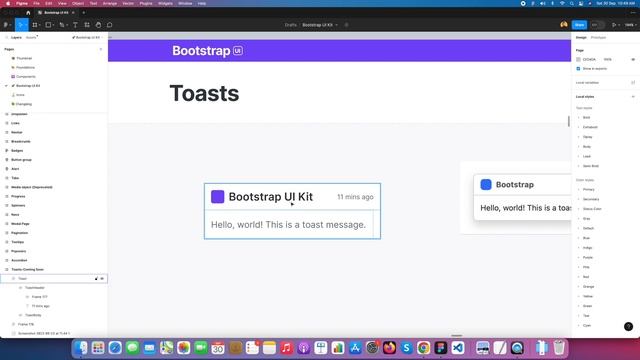This screenshot has height=360, width=640.
Task: Collapse the Bootstrap UI Kit page group
Action: coord(6,86)
